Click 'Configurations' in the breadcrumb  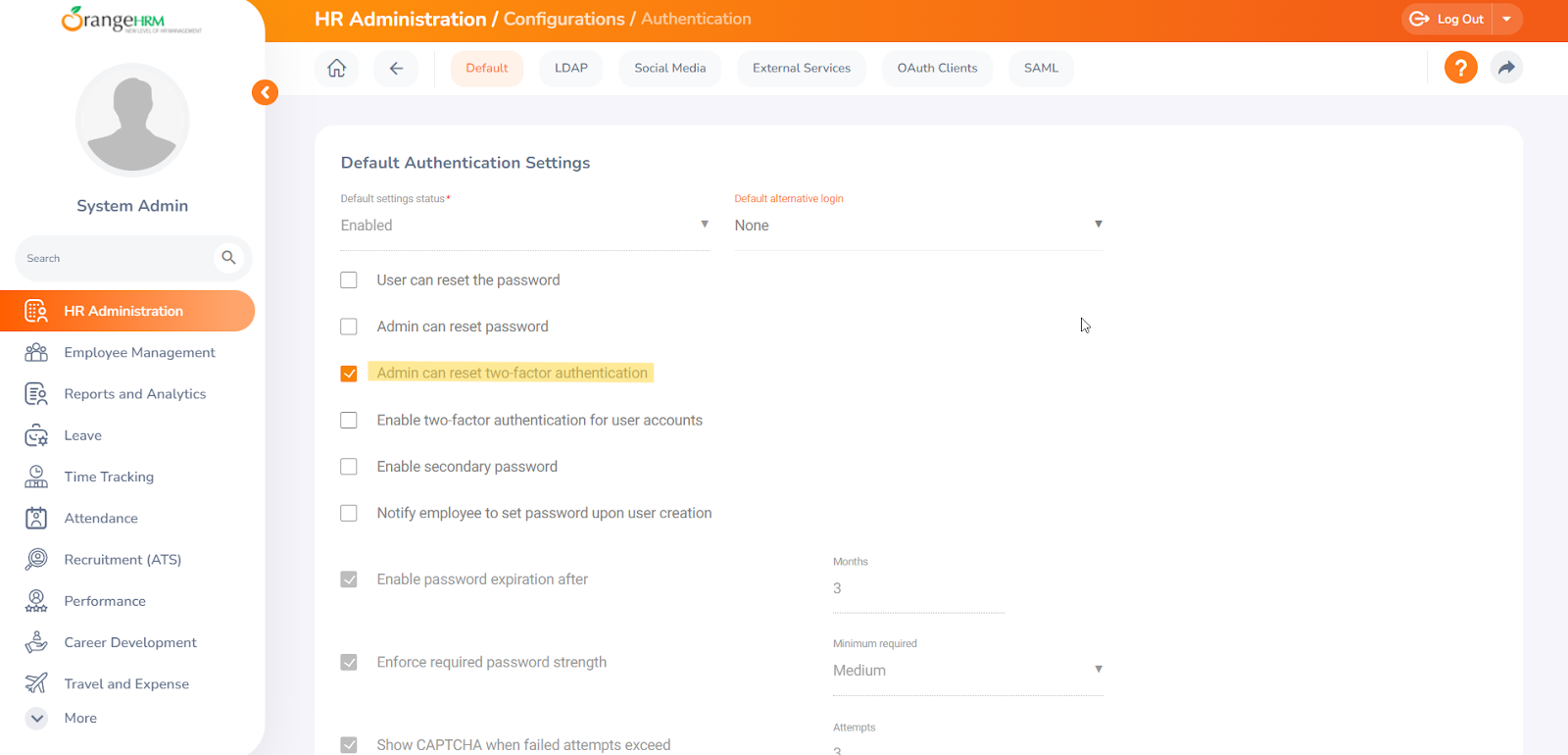[x=563, y=19]
